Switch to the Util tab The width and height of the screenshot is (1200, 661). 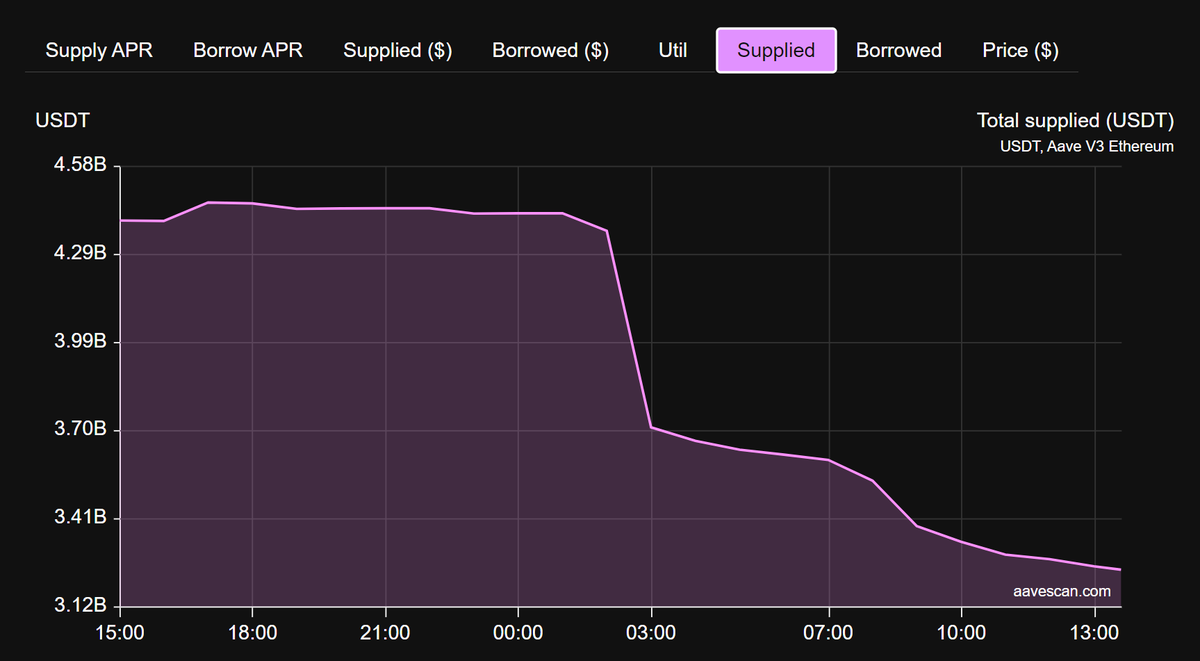[673, 50]
